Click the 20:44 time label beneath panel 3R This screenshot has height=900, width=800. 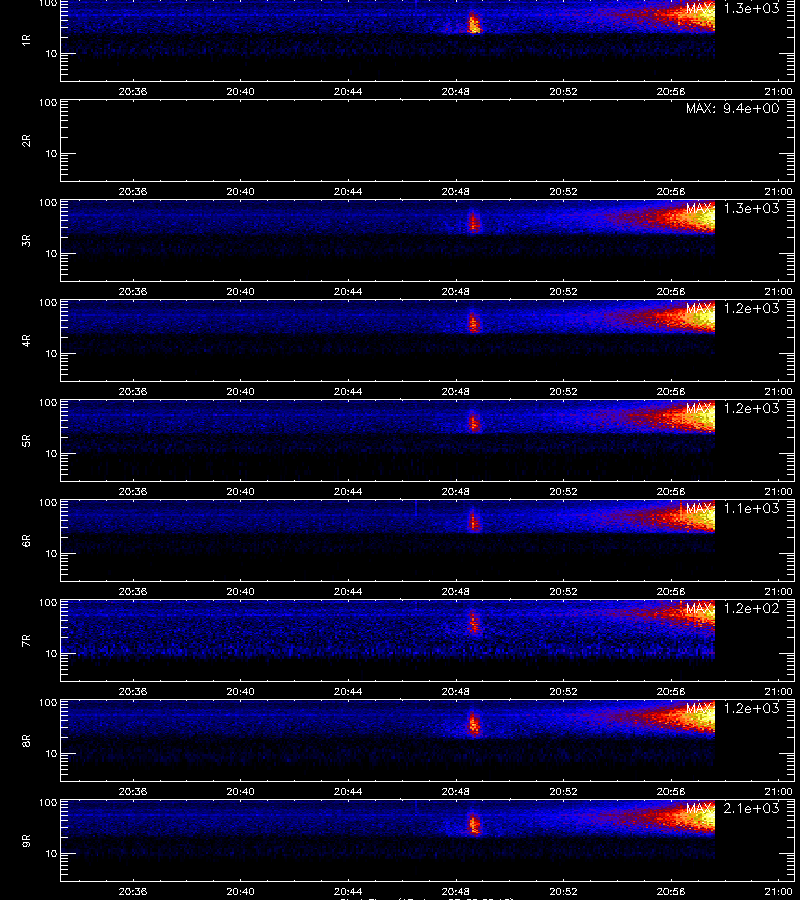click(x=348, y=291)
